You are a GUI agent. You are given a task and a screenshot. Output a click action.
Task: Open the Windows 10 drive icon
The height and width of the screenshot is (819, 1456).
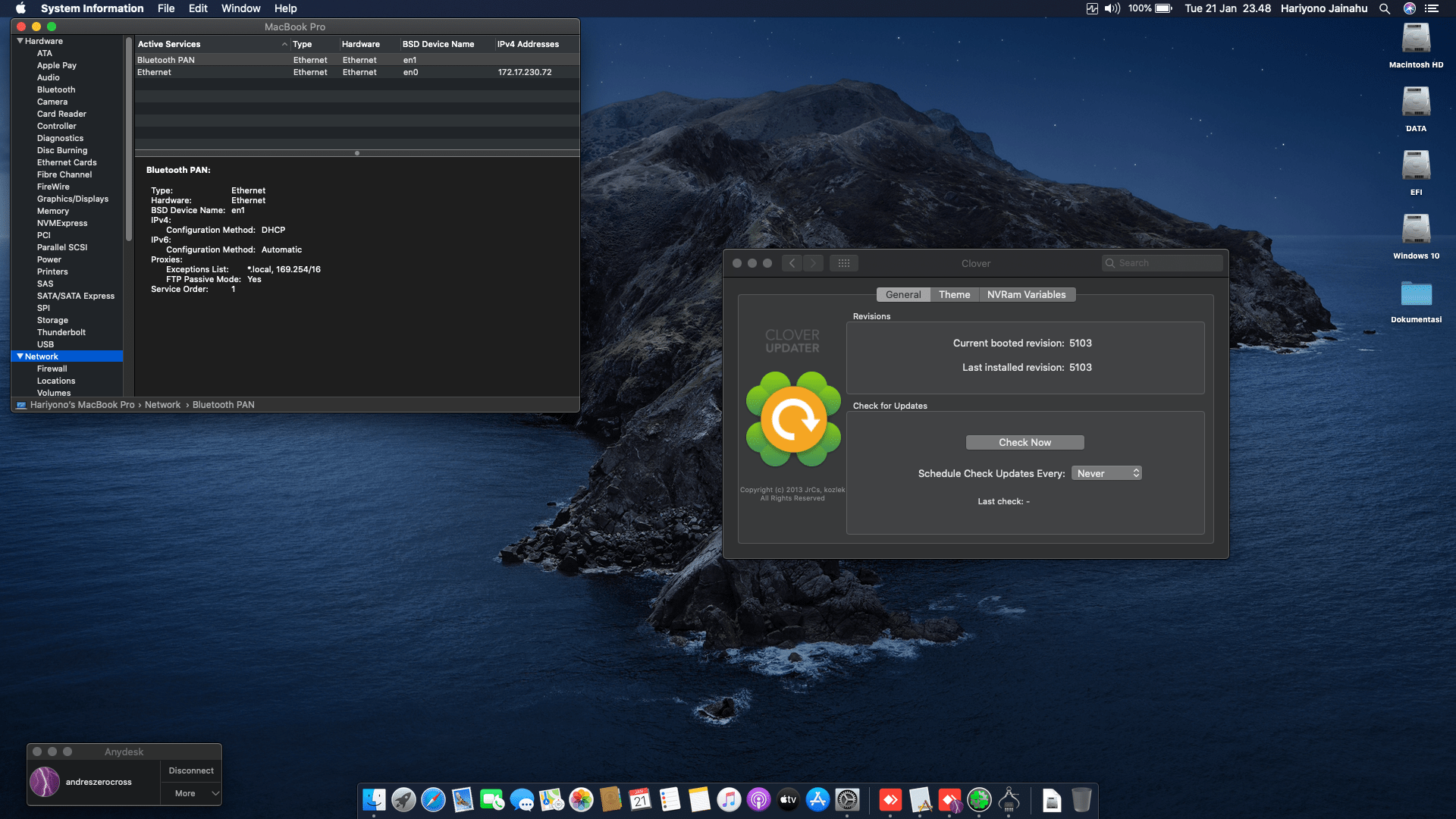point(1416,230)
